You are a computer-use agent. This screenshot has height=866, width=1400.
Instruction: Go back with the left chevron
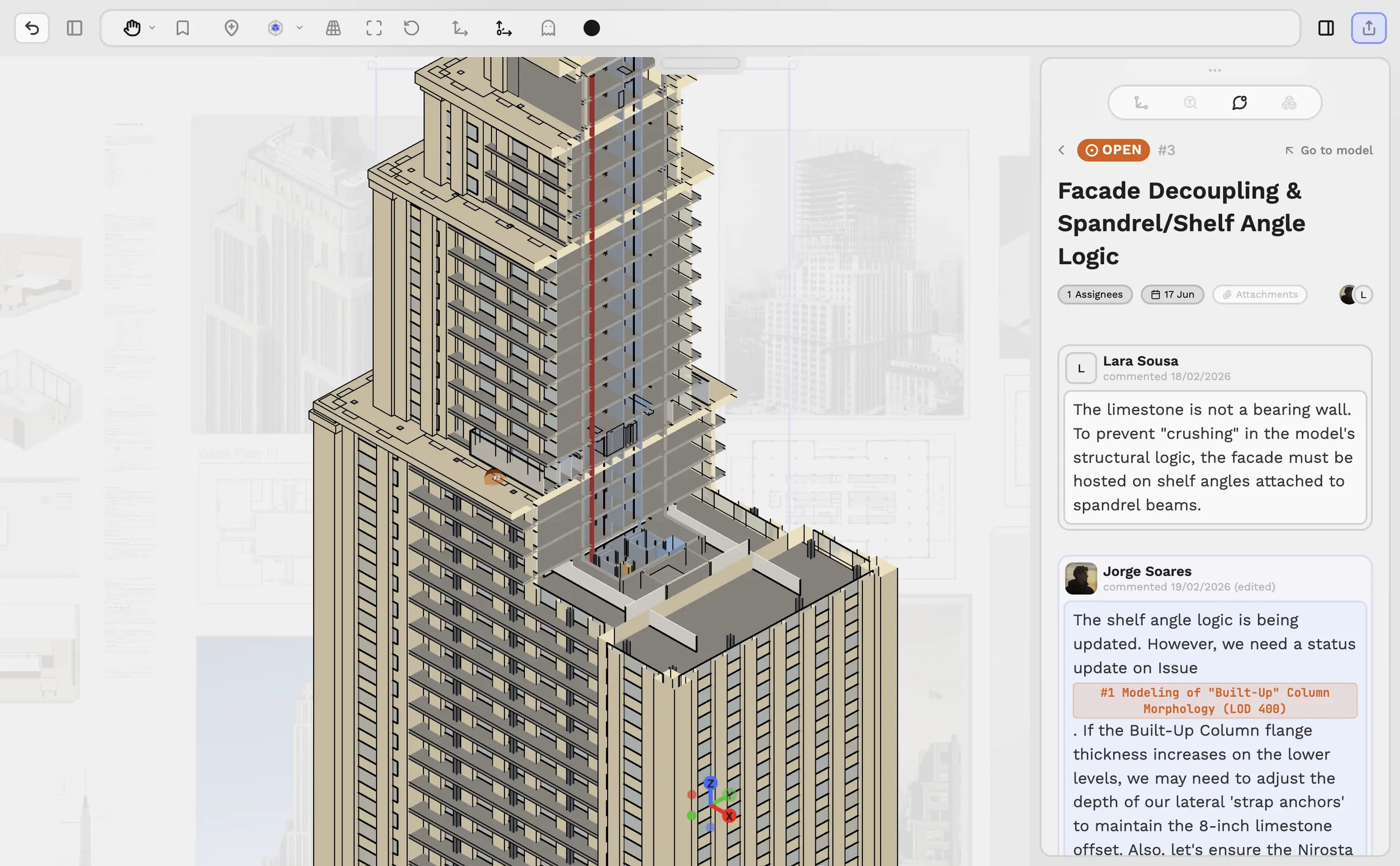coord(1062,150)
